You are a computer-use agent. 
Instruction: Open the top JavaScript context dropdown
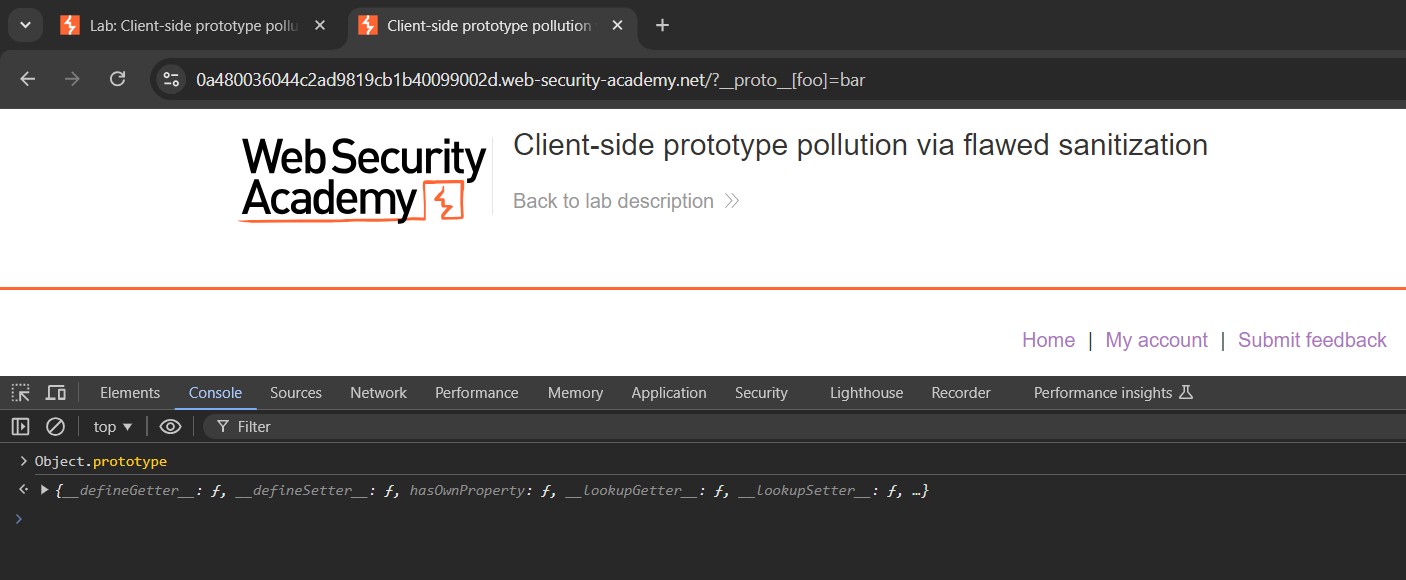(113, 427)
